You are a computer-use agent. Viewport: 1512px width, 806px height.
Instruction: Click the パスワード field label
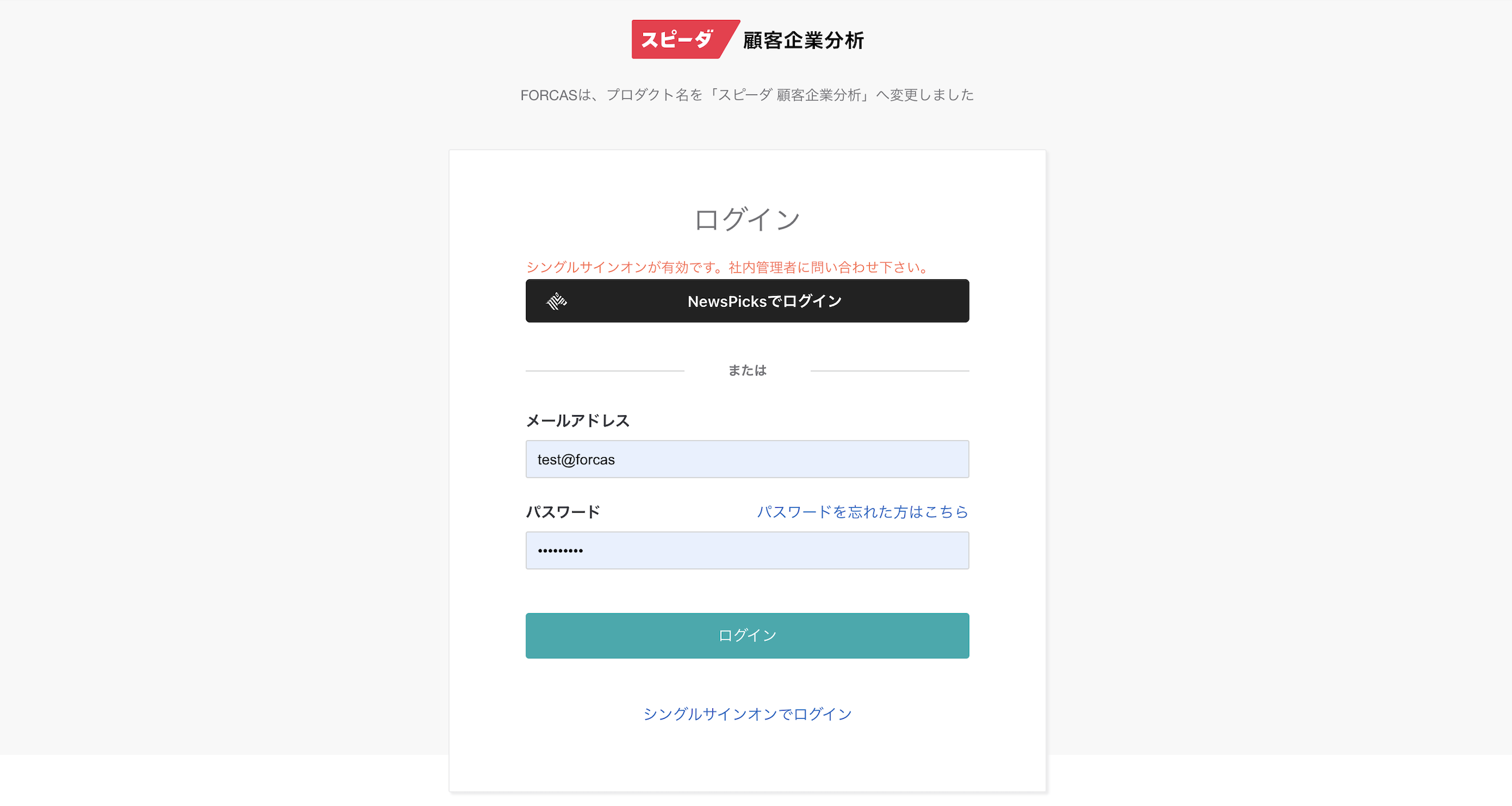563,511
